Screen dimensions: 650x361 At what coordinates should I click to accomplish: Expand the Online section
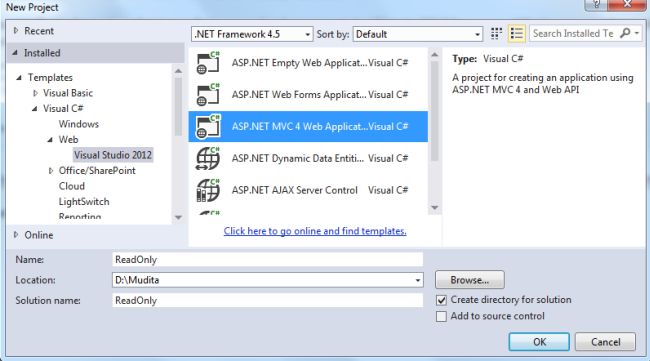pos(16,235)
